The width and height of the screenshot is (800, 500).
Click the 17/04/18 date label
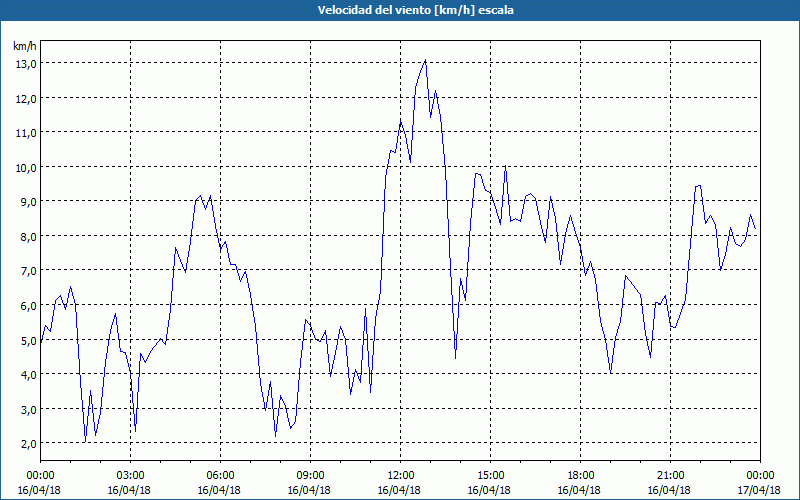tap(759, 490)
